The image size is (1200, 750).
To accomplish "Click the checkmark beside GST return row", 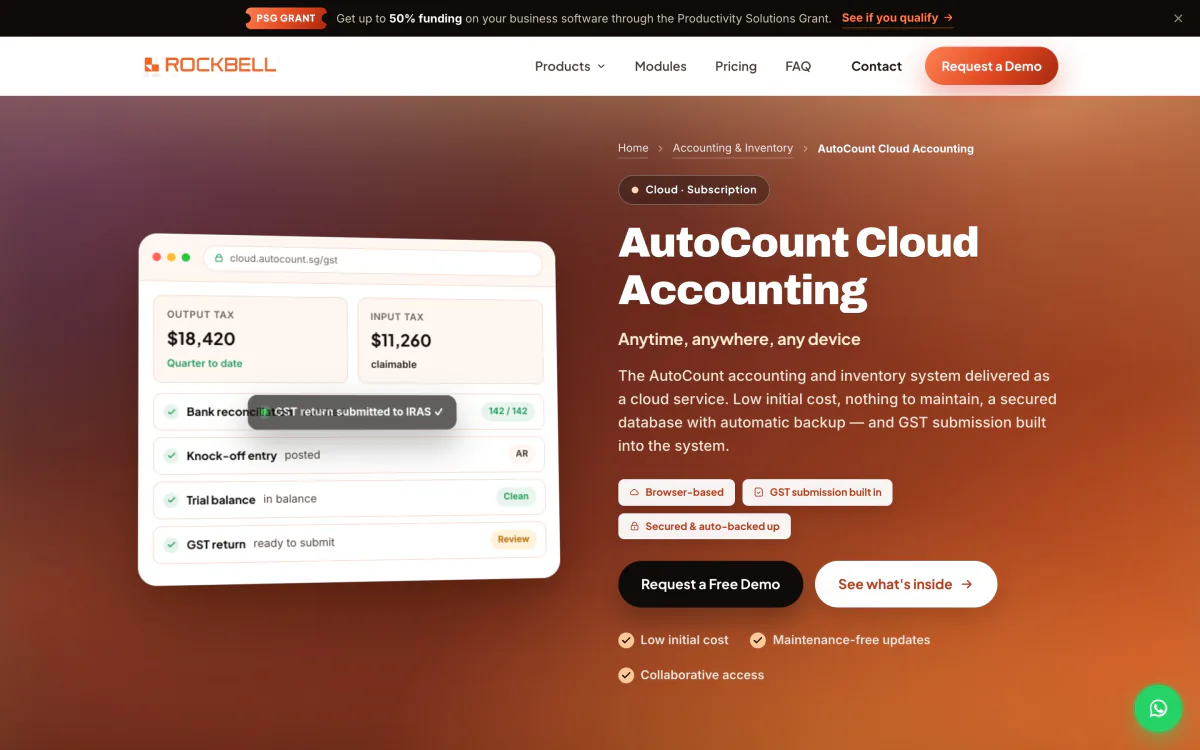I will (x=171, y=544).
